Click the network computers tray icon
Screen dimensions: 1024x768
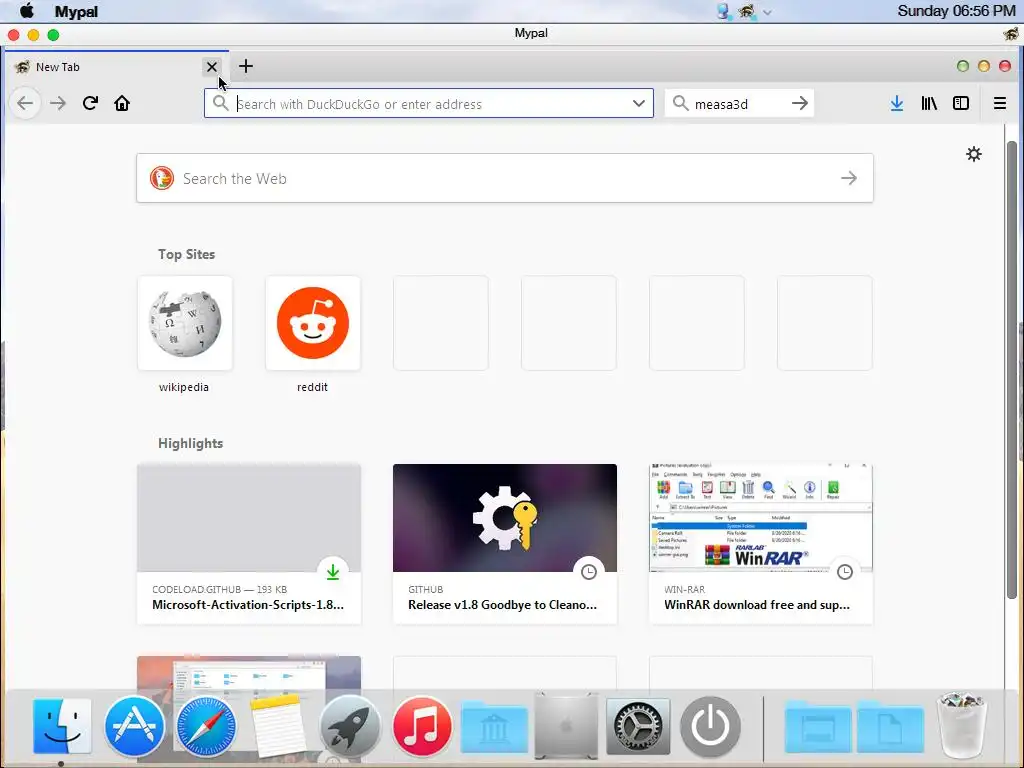pyautogui.click(x=723, y=11)
